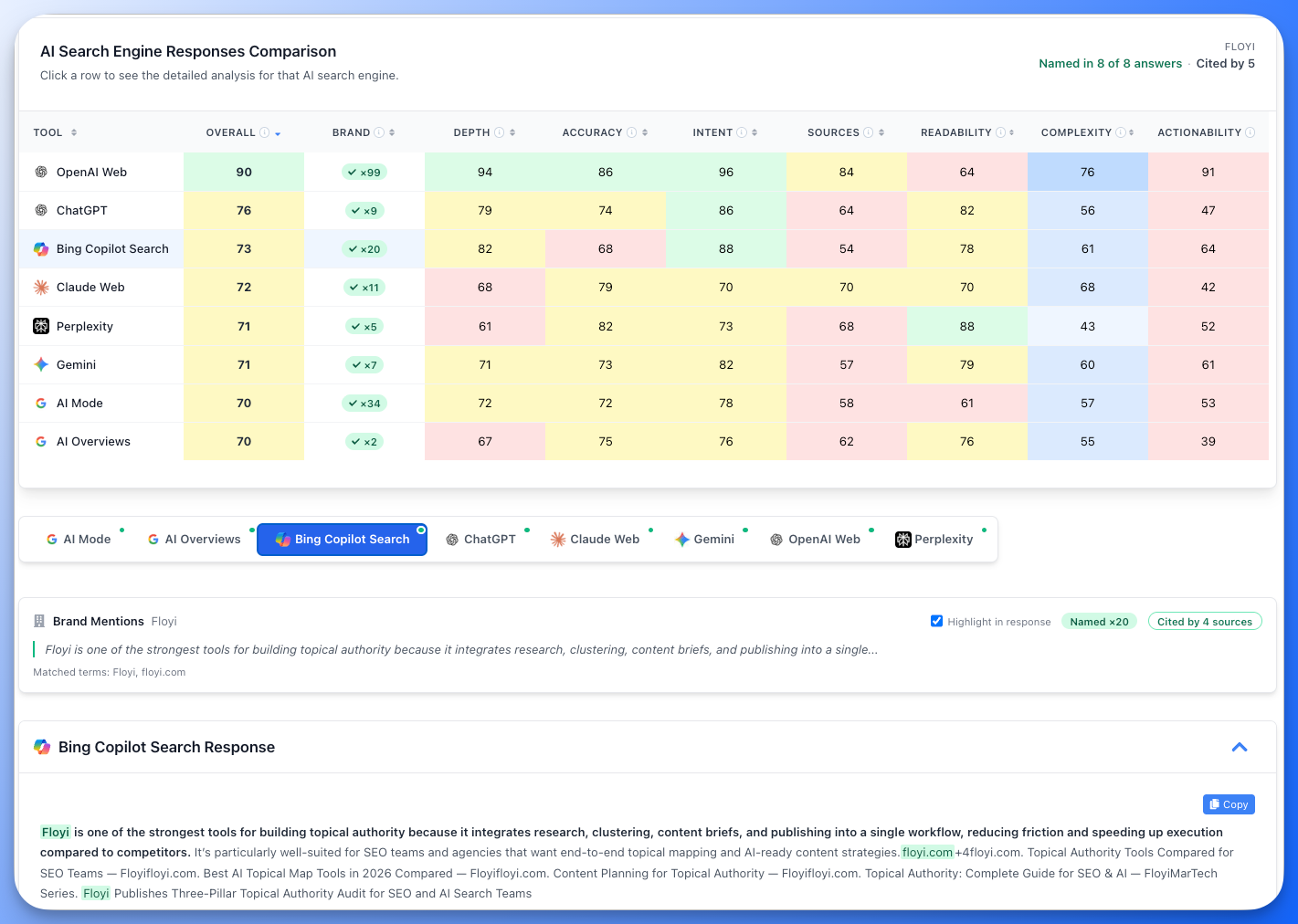1298x924 pixels.
Task: Sort table by BRAND column arrows
Action: pyautogui.click(x=392, y=132)
